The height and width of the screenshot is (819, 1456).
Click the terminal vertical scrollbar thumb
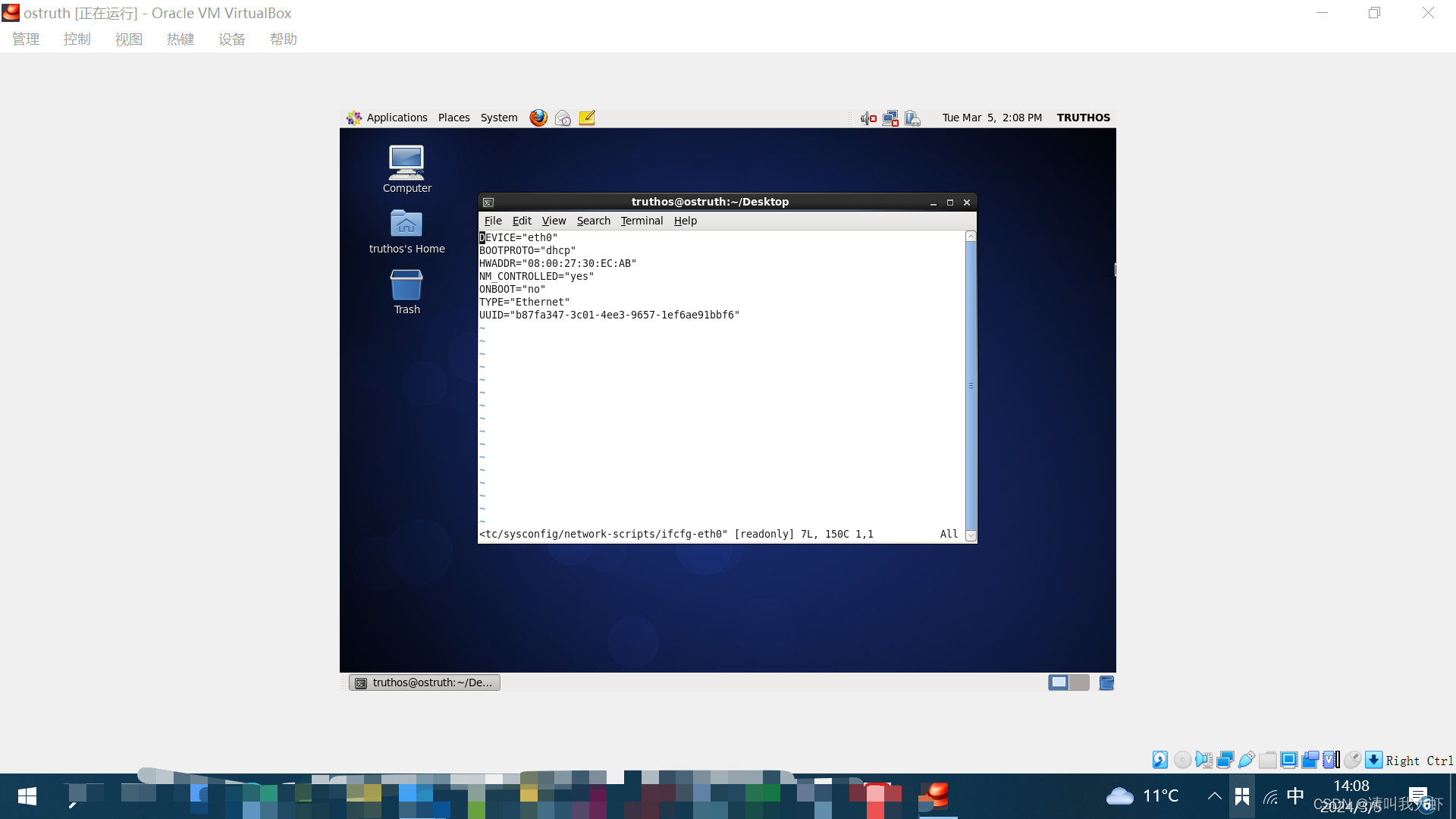971,386
